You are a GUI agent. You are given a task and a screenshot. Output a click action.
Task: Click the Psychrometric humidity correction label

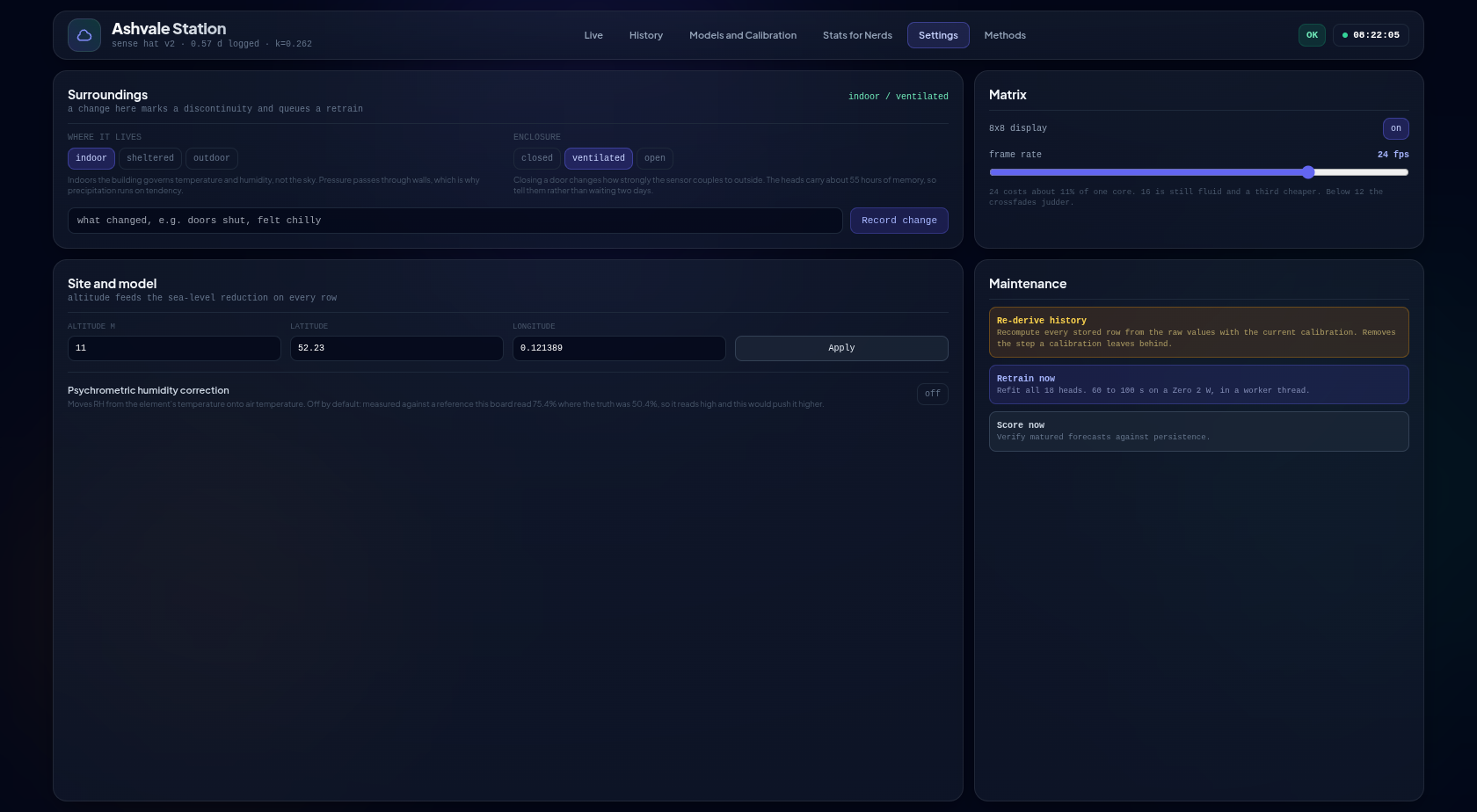149,390
